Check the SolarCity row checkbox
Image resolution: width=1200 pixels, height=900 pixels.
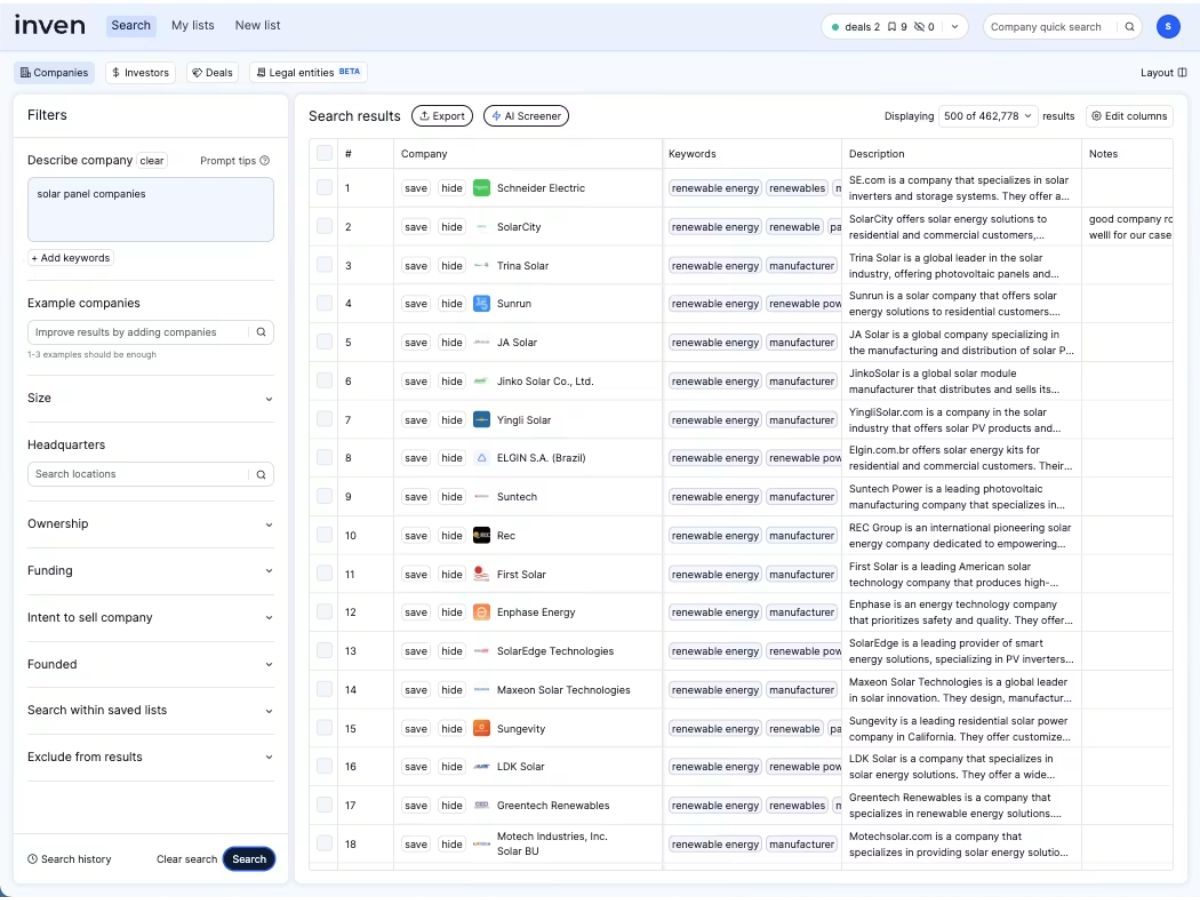(324, 226)
